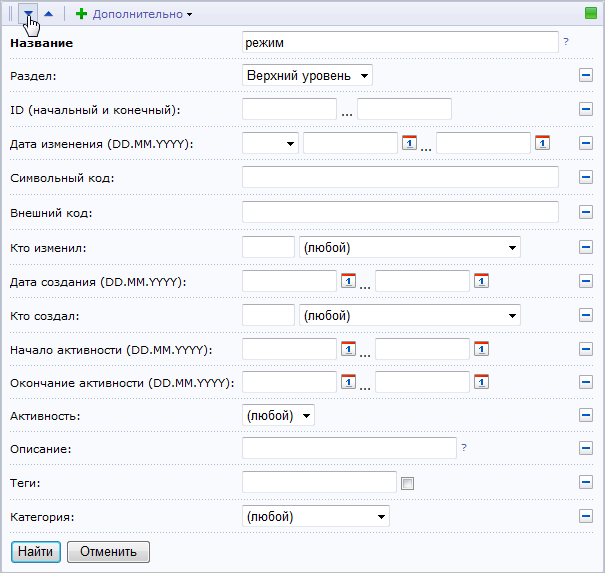The width and height of the screenshot is (605, 573).
Task: Click the down arrow icon in toolbar
Action: [29, 14]
